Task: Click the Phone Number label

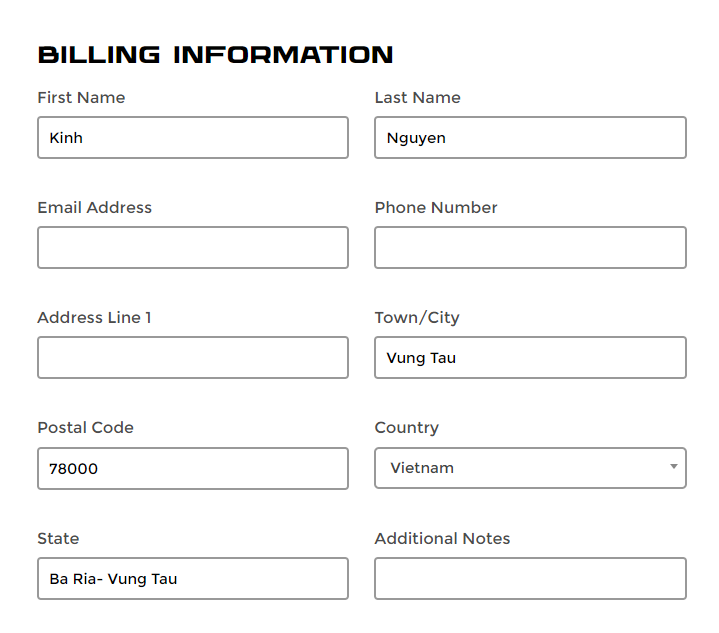Action: tap(436, 207)
